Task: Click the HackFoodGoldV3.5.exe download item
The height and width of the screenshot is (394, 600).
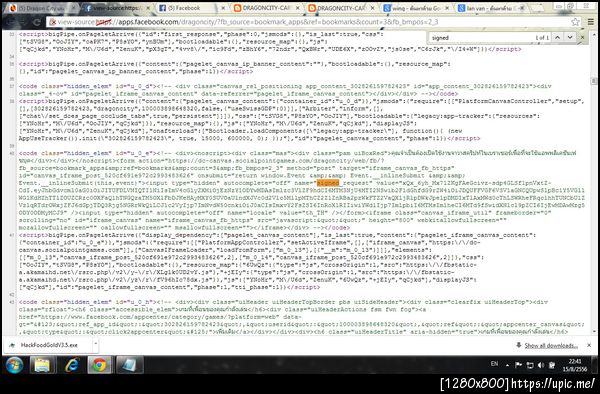Action: (49, 345)
